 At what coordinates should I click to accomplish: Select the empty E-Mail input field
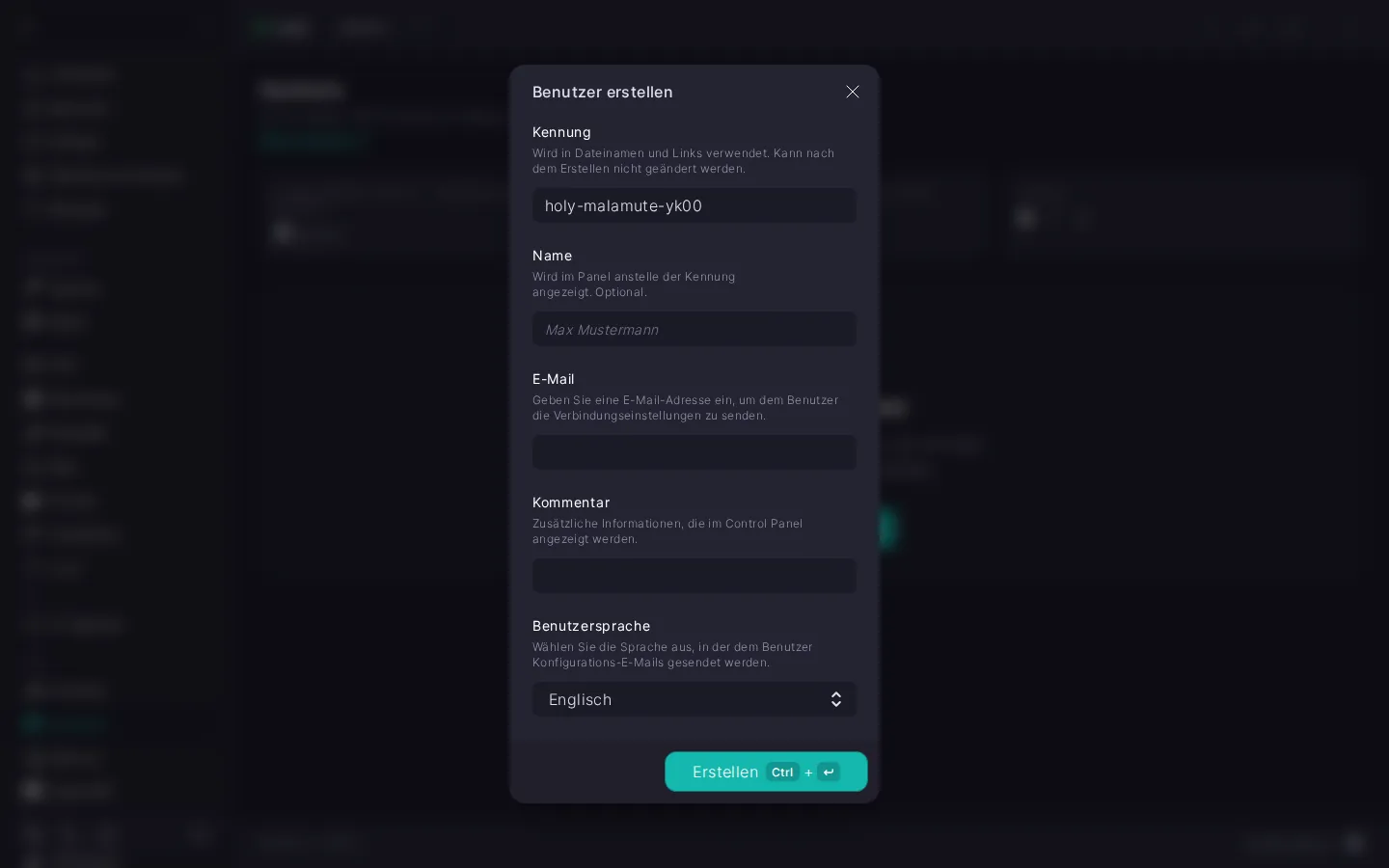(694, 452)
